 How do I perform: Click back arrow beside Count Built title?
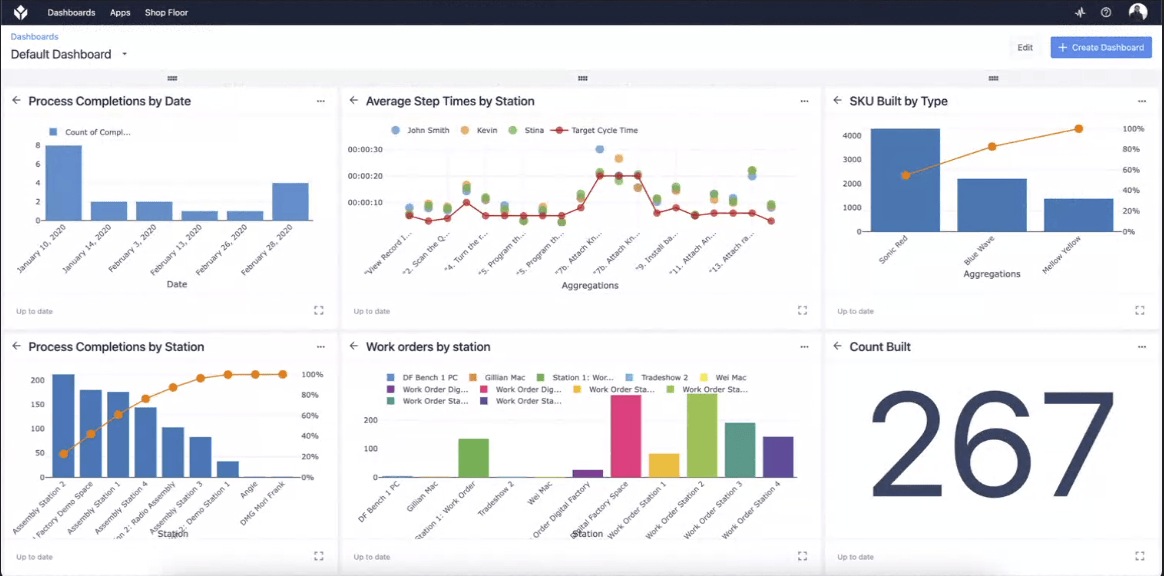pos(837,347)
